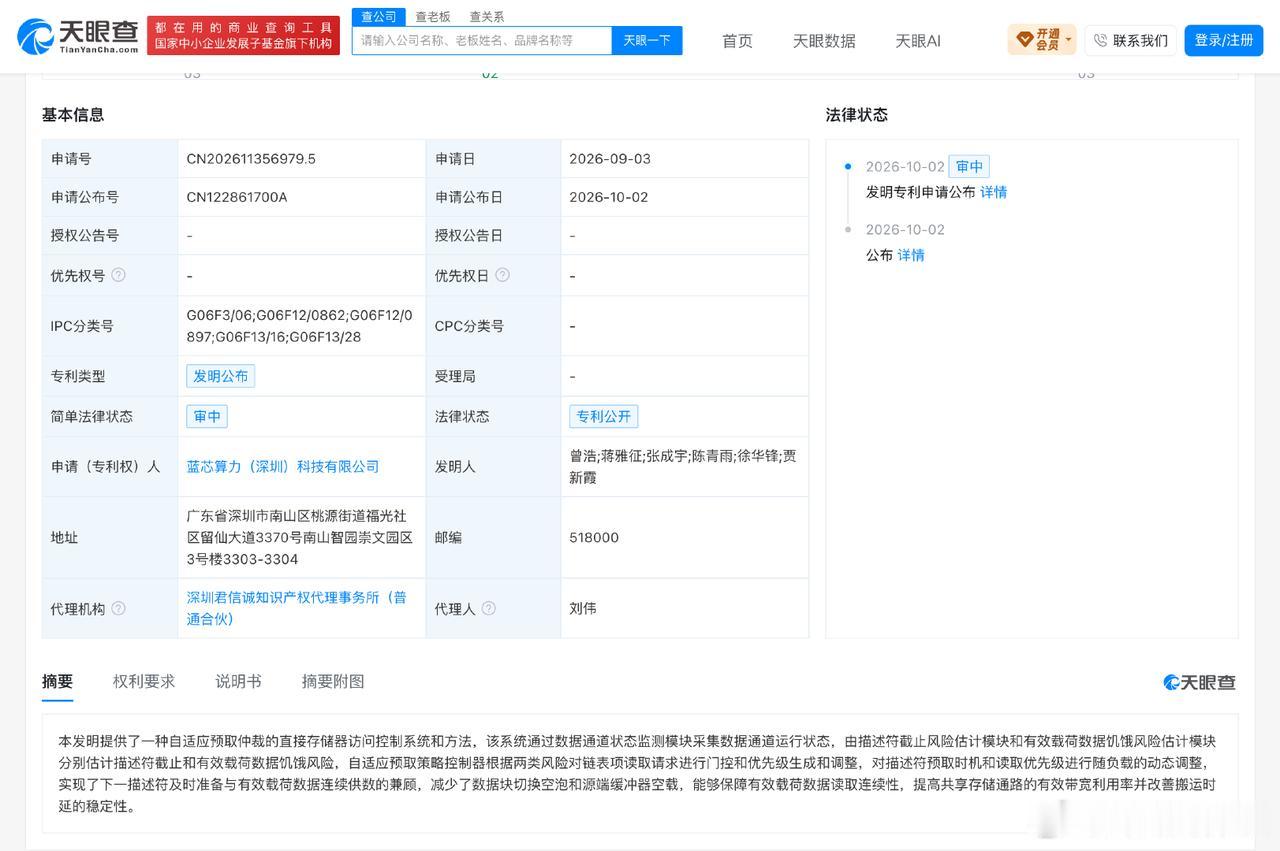Screen dimensions: 1280x851
Task: Open the 首页 navigation item
Action: coord(737,41)
